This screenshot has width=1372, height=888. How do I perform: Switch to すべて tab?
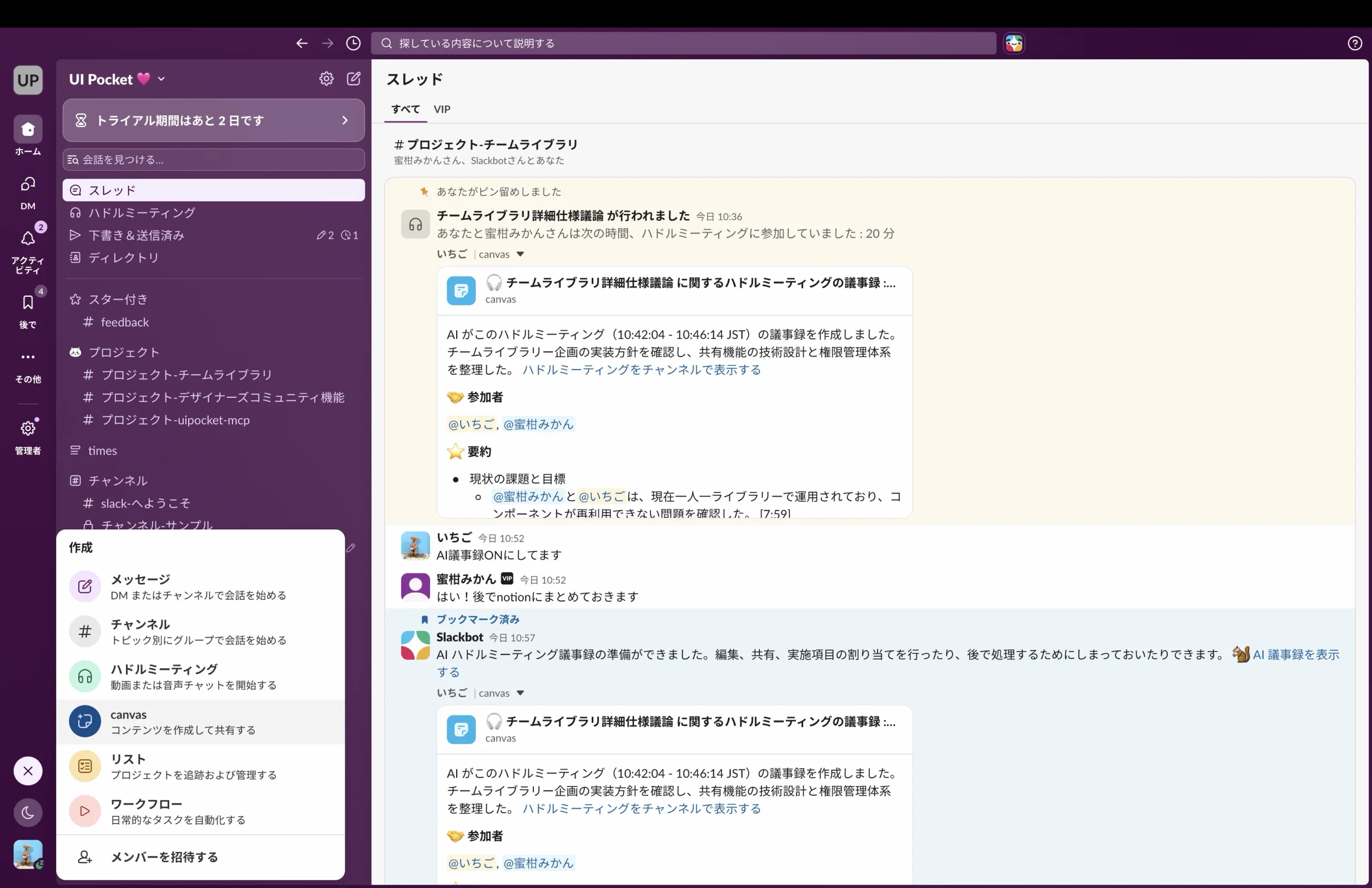(405, 109)
